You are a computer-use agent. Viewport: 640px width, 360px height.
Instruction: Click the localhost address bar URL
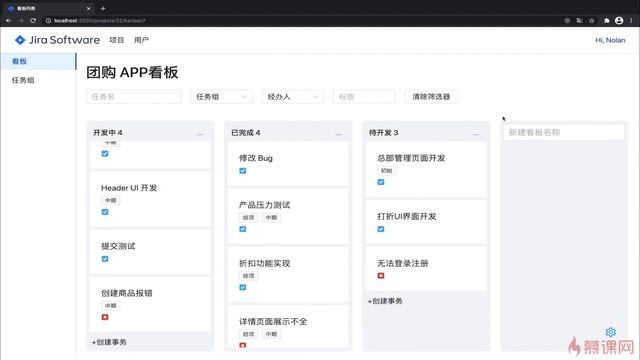(100, 20)
